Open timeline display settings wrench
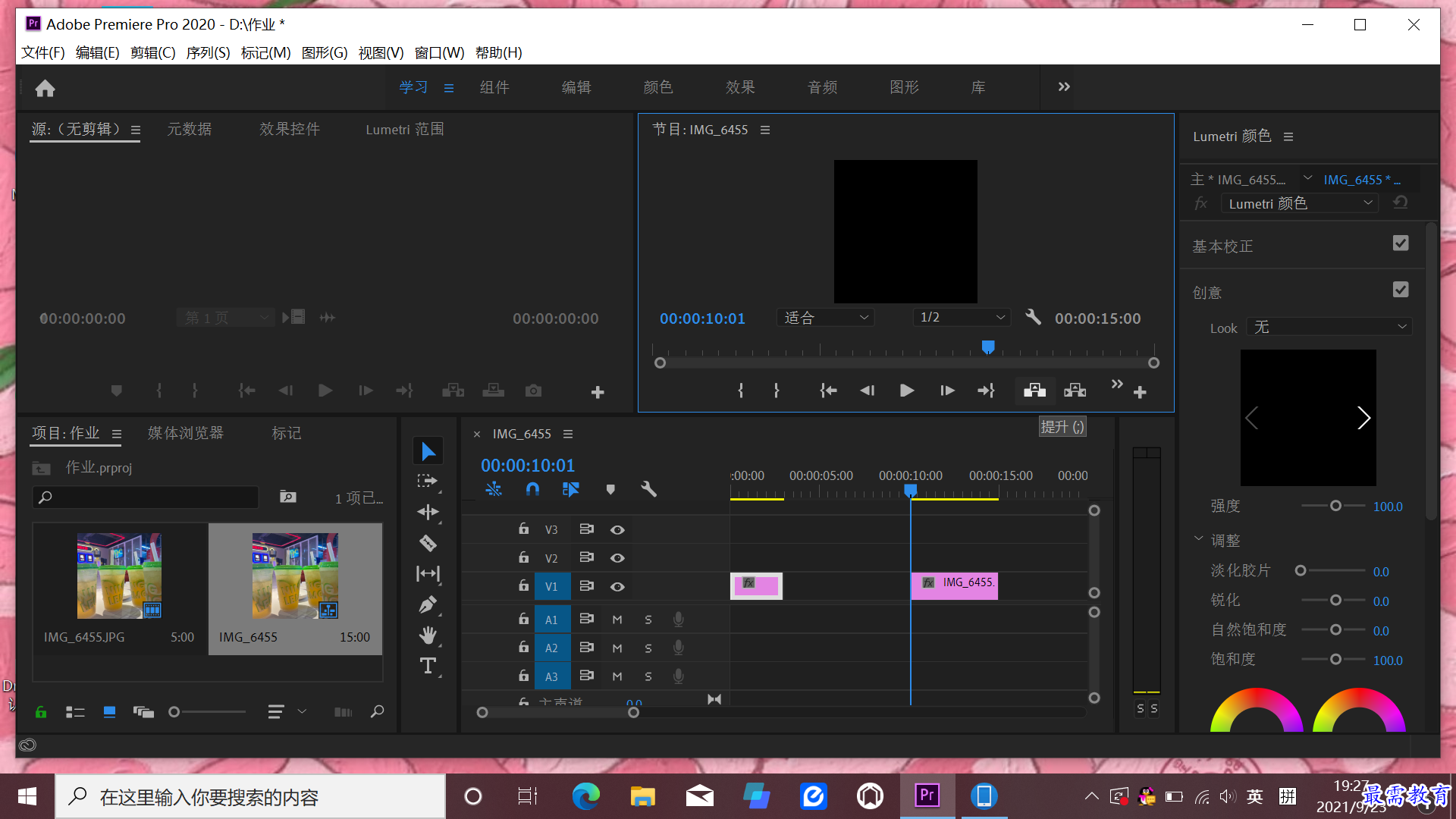Image resolution: width=1456 pixels, height=819 pixels. (x=648, y=489)
